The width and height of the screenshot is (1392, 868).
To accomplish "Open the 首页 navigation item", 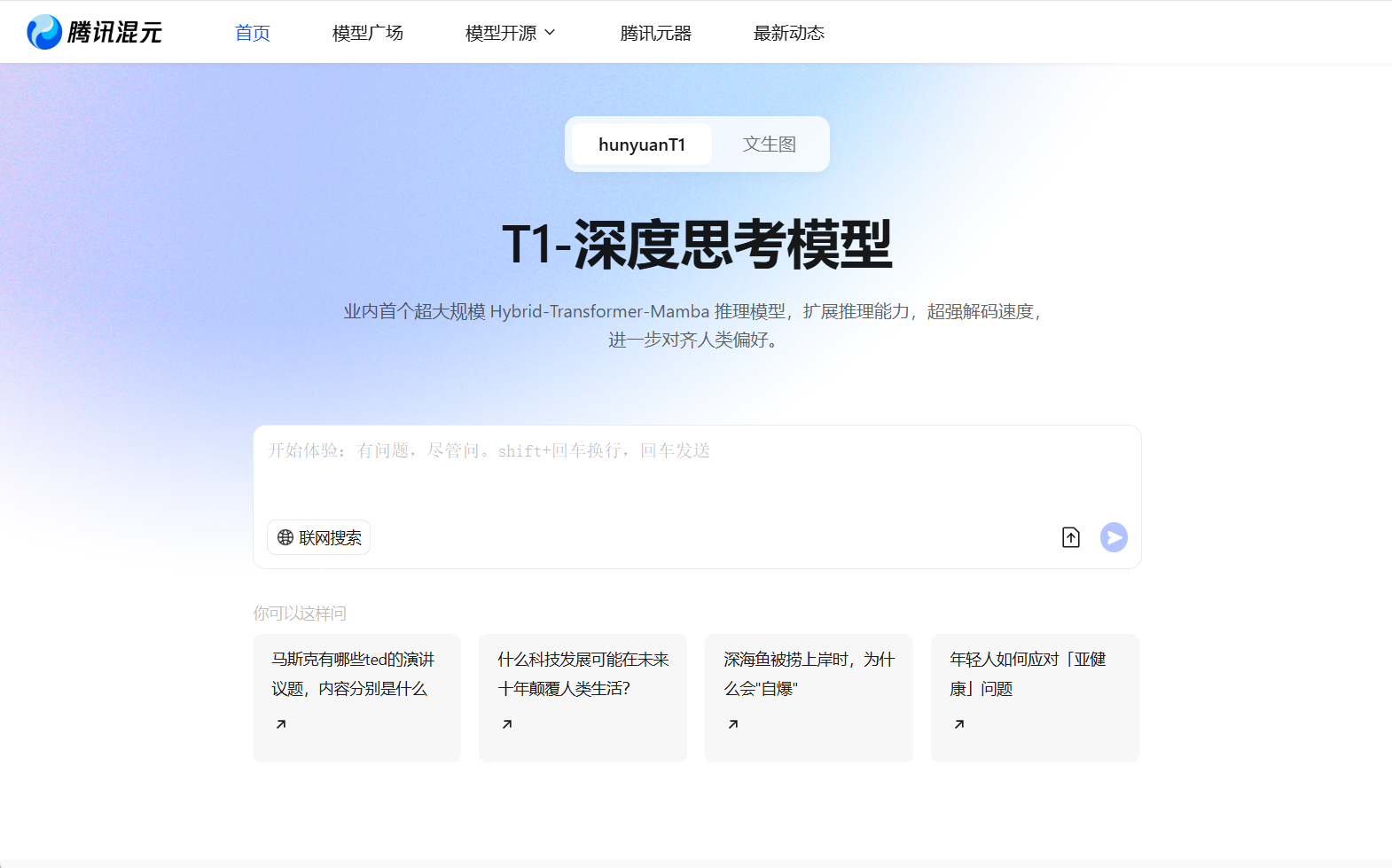I will point(252,33).
